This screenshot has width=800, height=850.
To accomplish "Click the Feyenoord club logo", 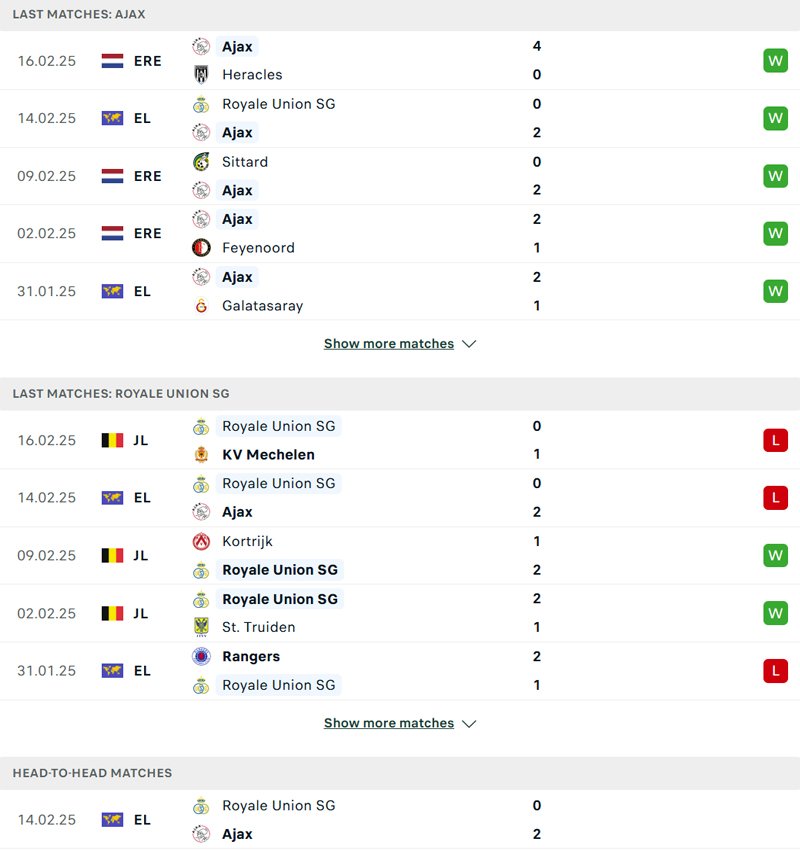I will 201,248.
